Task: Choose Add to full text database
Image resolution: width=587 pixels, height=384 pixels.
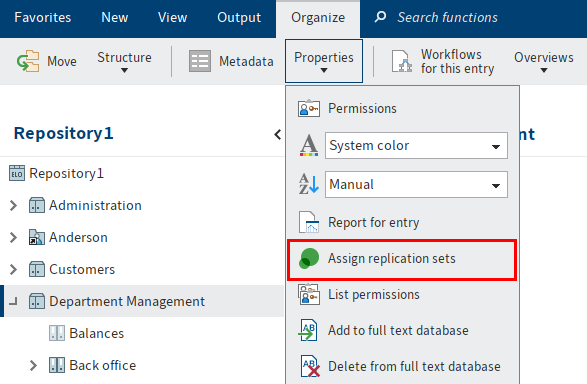Action: (398, 330)
